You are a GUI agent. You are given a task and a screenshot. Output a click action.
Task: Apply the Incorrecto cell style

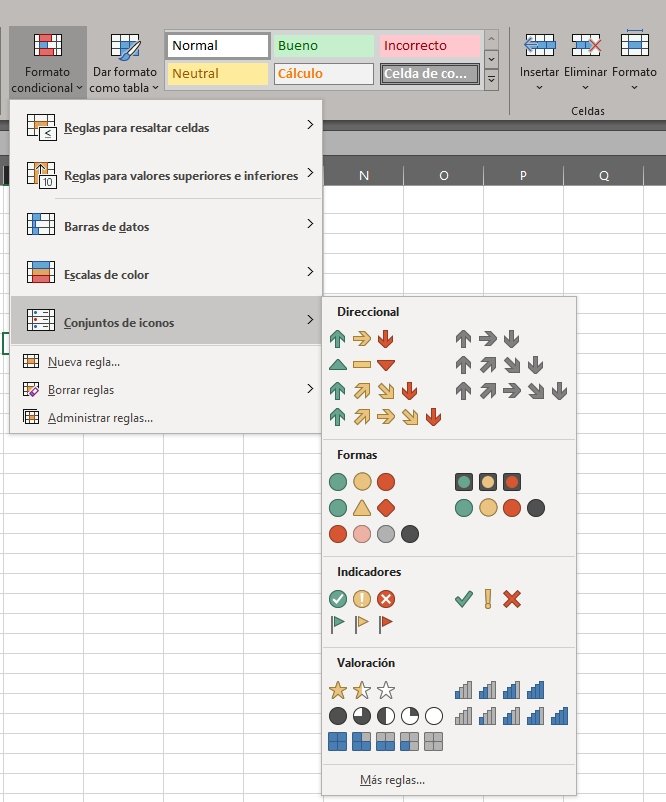coord(429,46)
